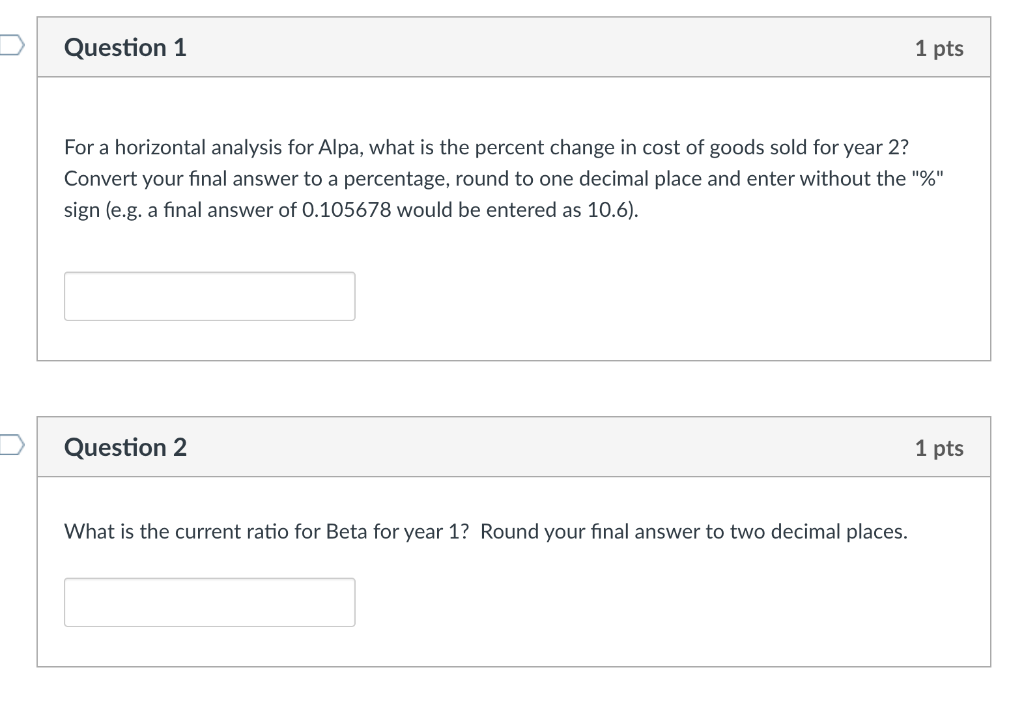Click the Question 1 header bar
The height and width of the screenshot is (702, 1024).
point(512,46)
